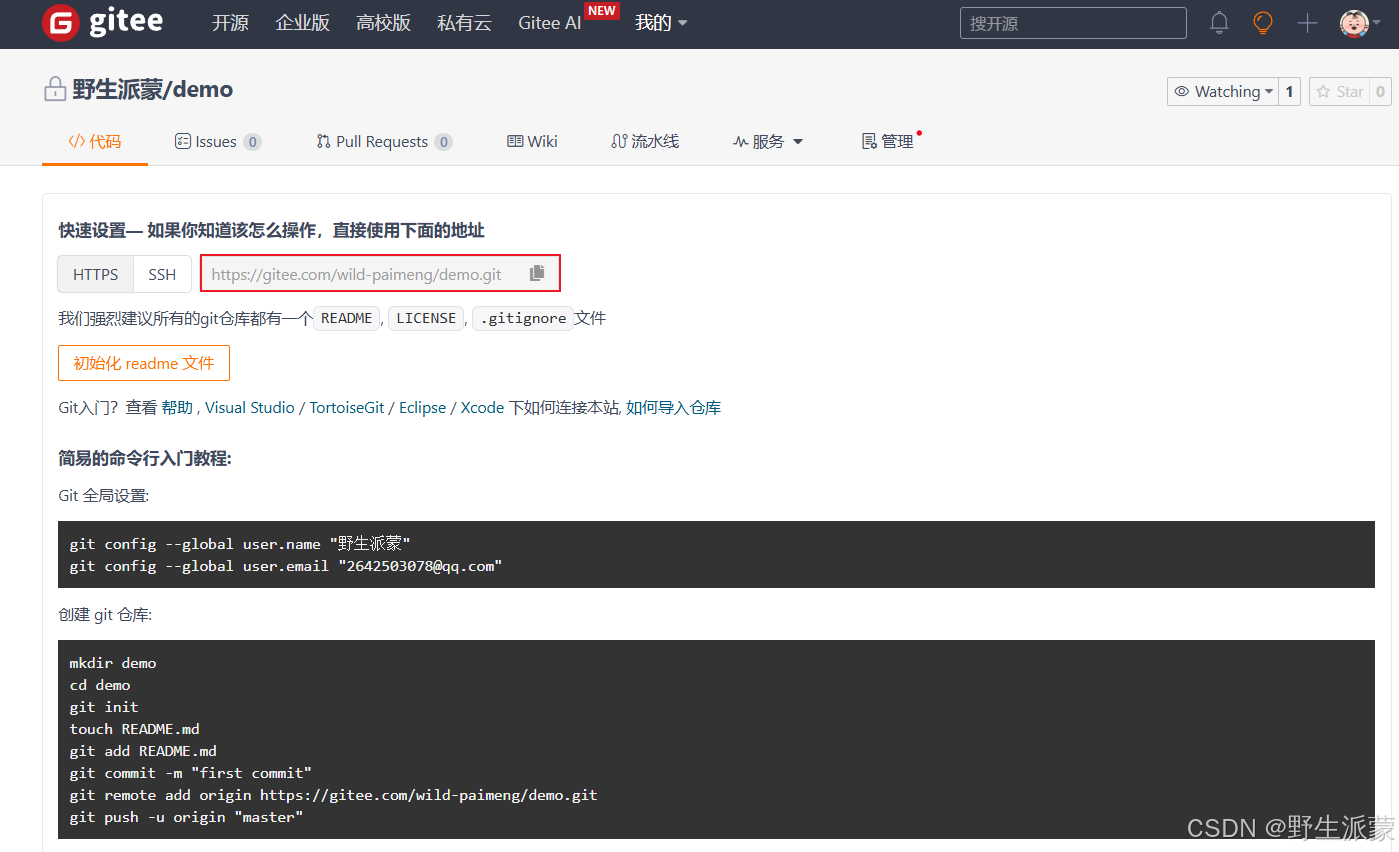1399x852 pixels.
Task: Click the 初始化 readme 文件 button
Action: click(x=144, y=363)
